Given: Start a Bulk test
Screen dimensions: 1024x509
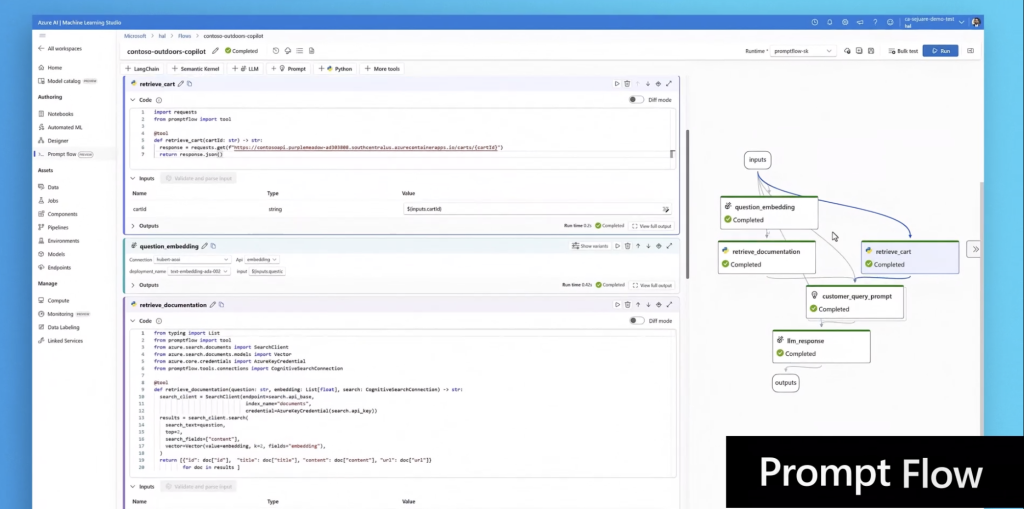Looking at the screenshot, I should point(903,51).
